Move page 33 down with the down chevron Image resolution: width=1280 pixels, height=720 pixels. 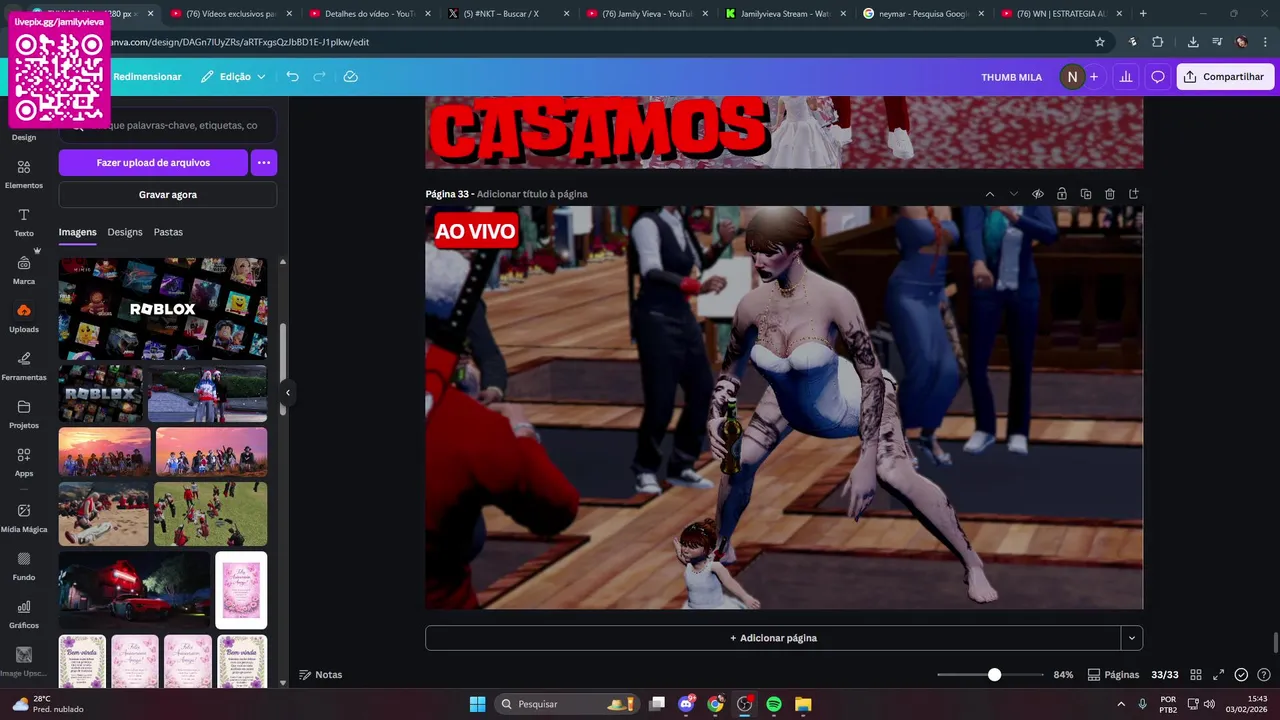(x=1014, y=194)
